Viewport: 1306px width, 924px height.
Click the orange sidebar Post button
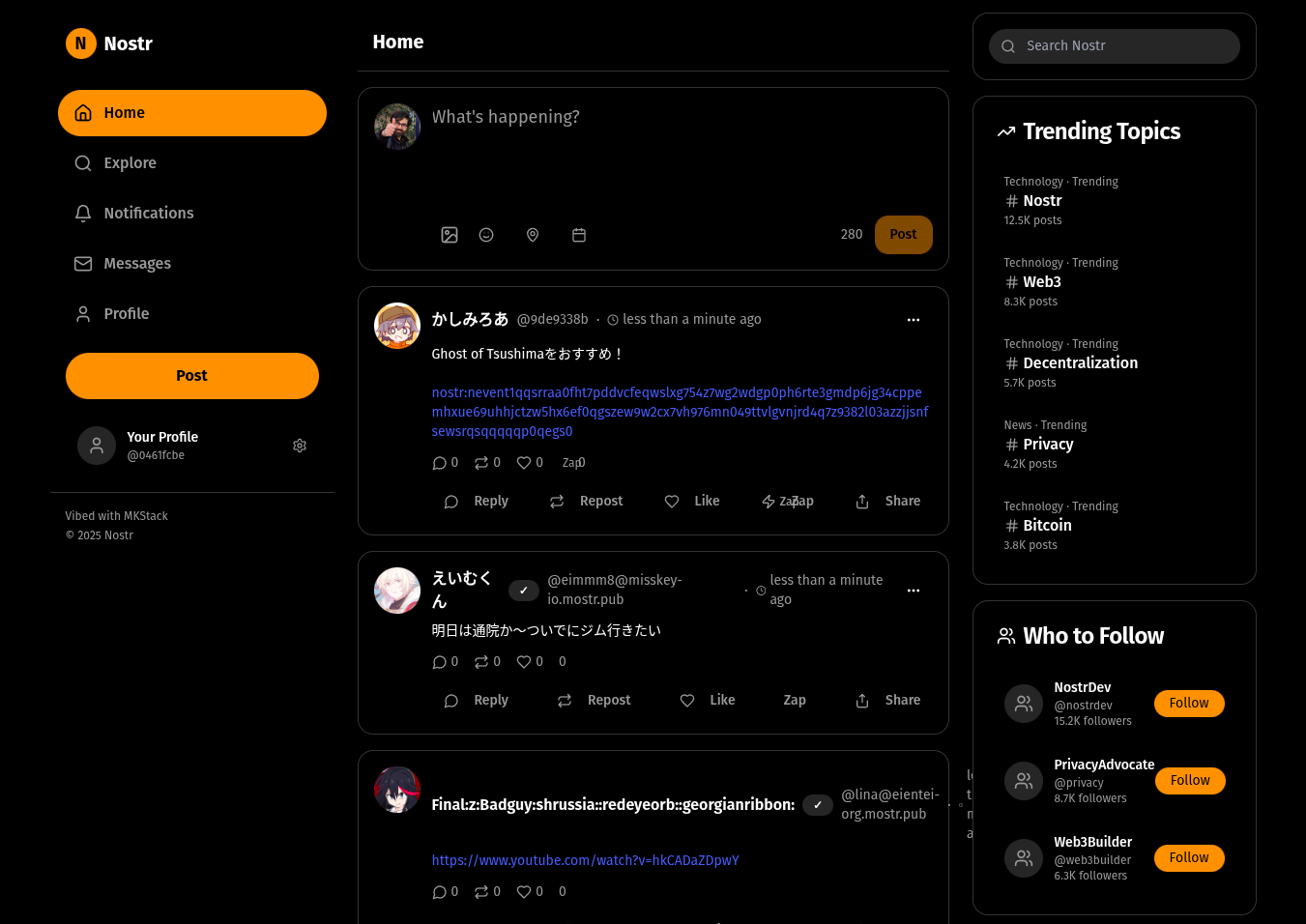coord(192,376)
